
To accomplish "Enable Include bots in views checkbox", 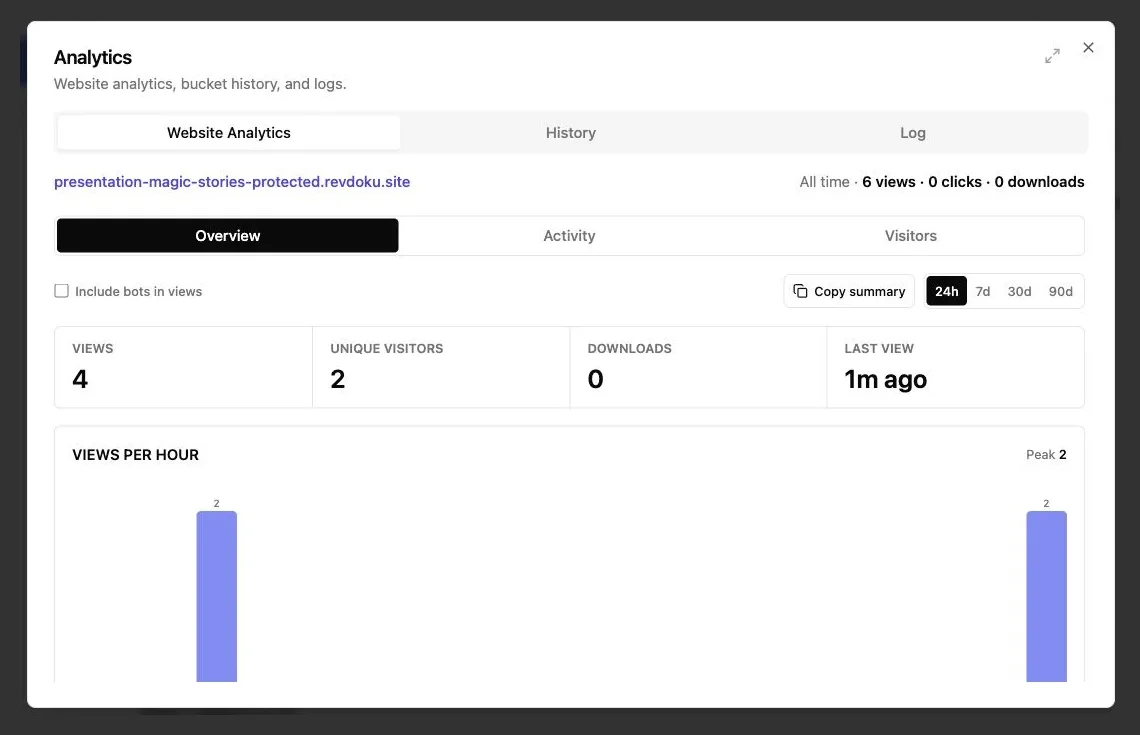I will coord(61,291).
